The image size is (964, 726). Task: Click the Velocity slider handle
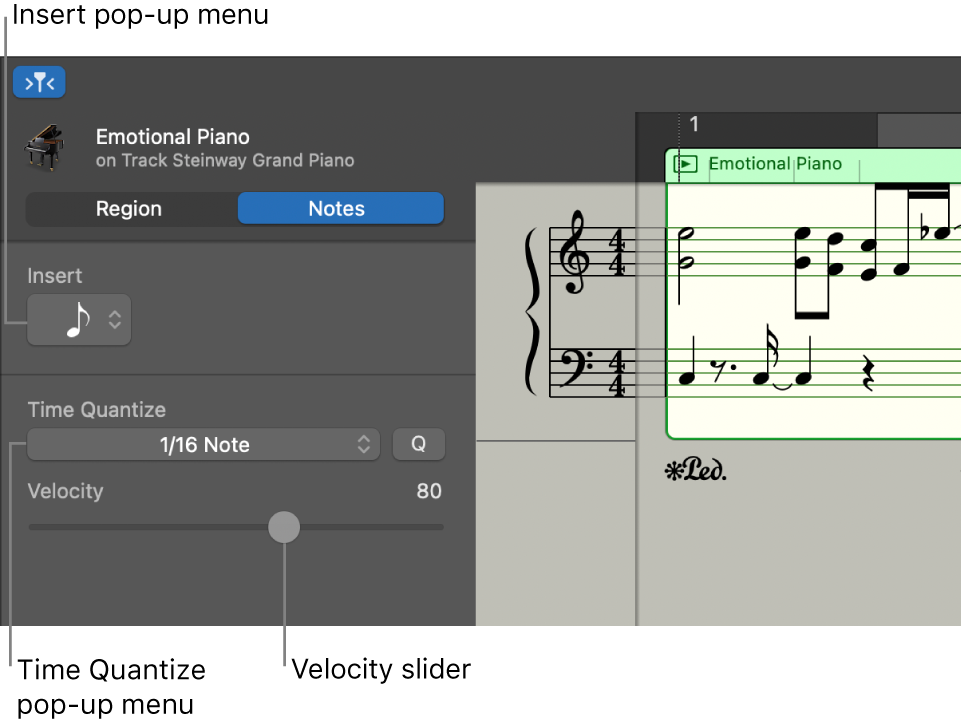click(x=283, y=527)
